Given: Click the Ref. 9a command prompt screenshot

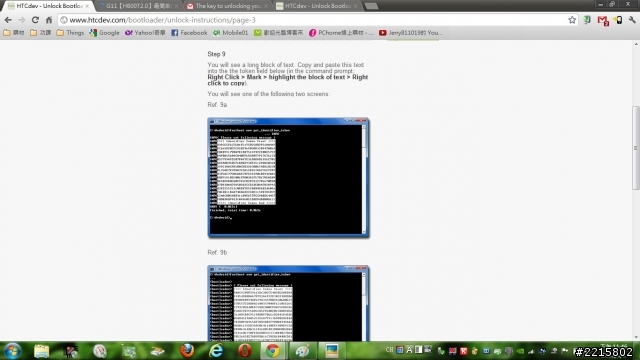Looking at the screenshot, I should click(289, 178).
